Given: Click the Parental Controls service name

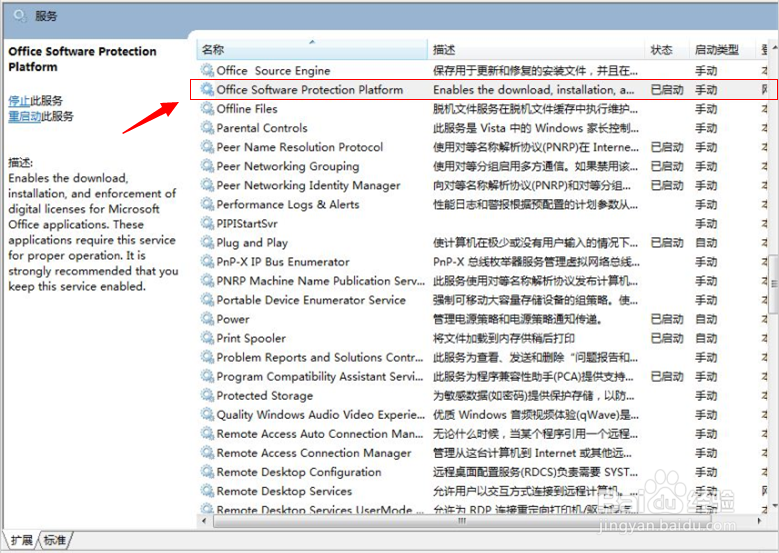Looking at the screenshot, I should coord(262,128).
